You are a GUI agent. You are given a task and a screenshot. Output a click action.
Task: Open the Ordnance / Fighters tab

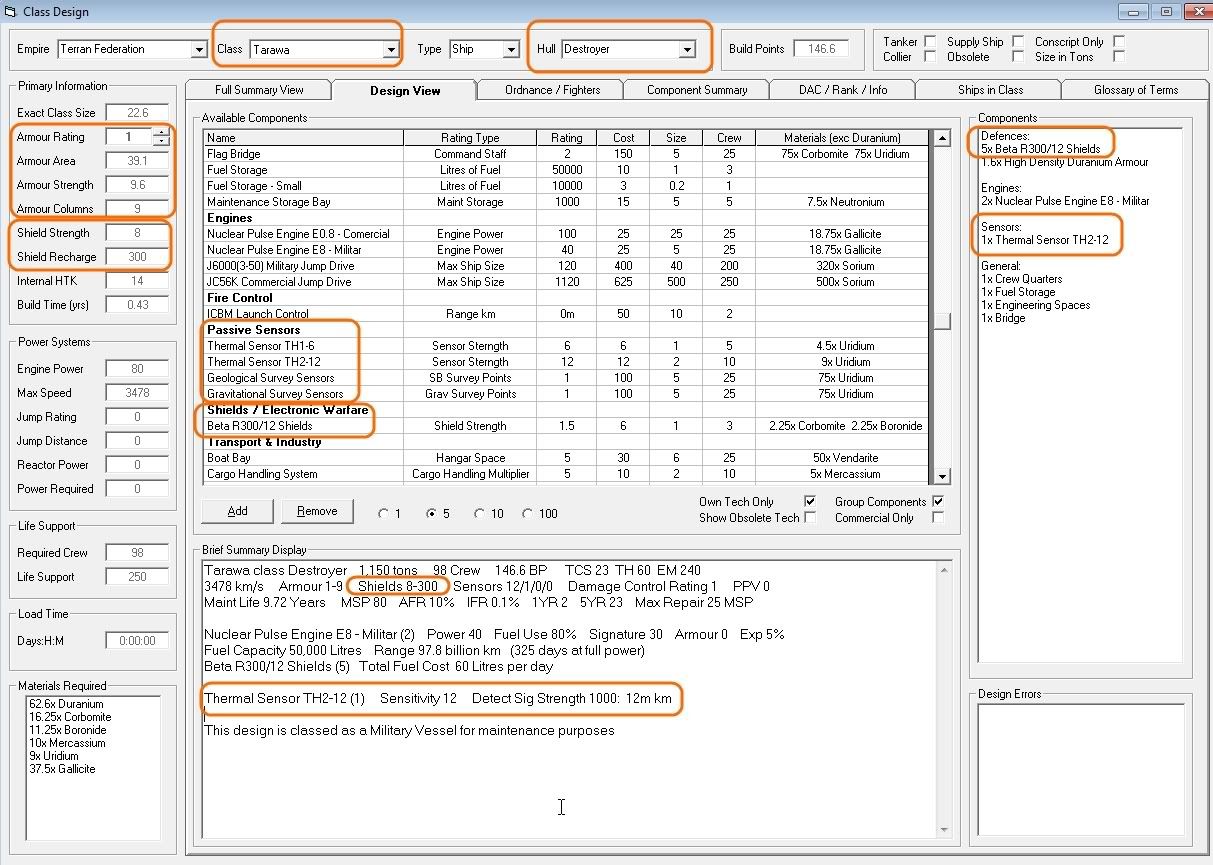tap(552, 90)
